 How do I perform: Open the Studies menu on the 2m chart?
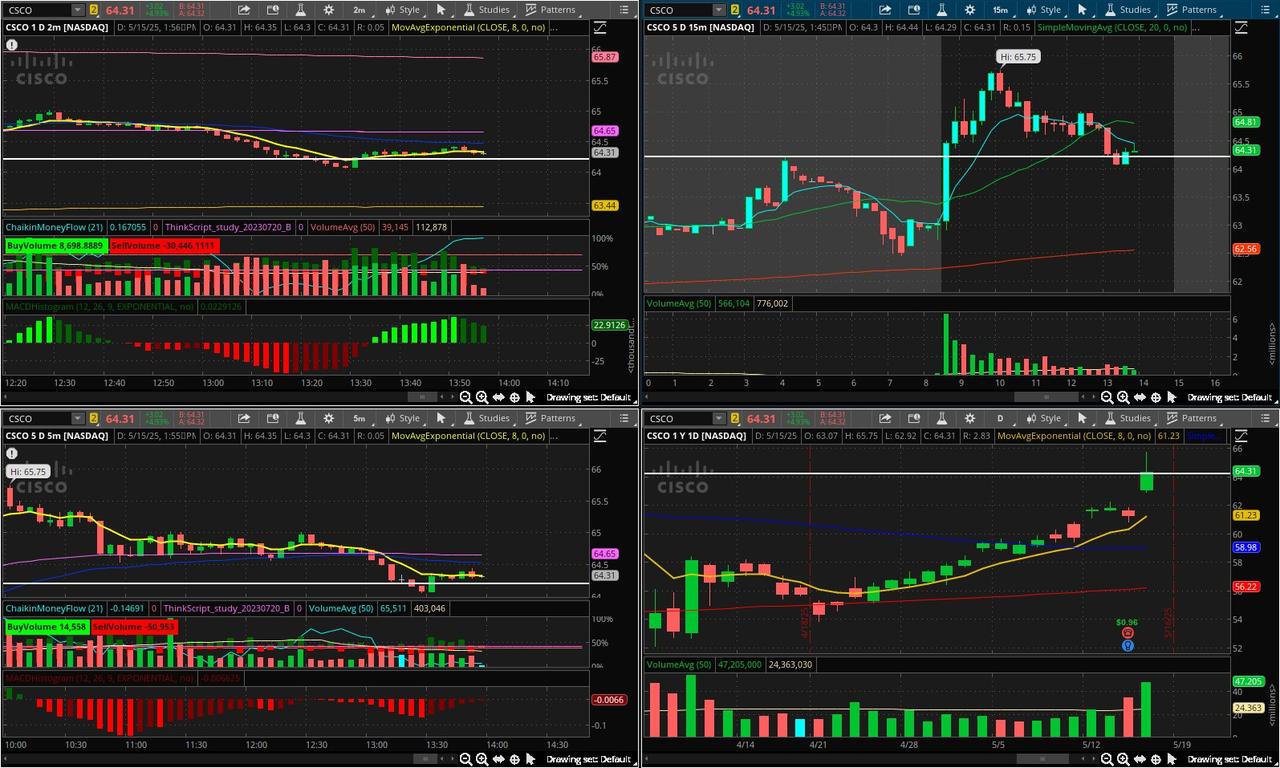point(486,10)
